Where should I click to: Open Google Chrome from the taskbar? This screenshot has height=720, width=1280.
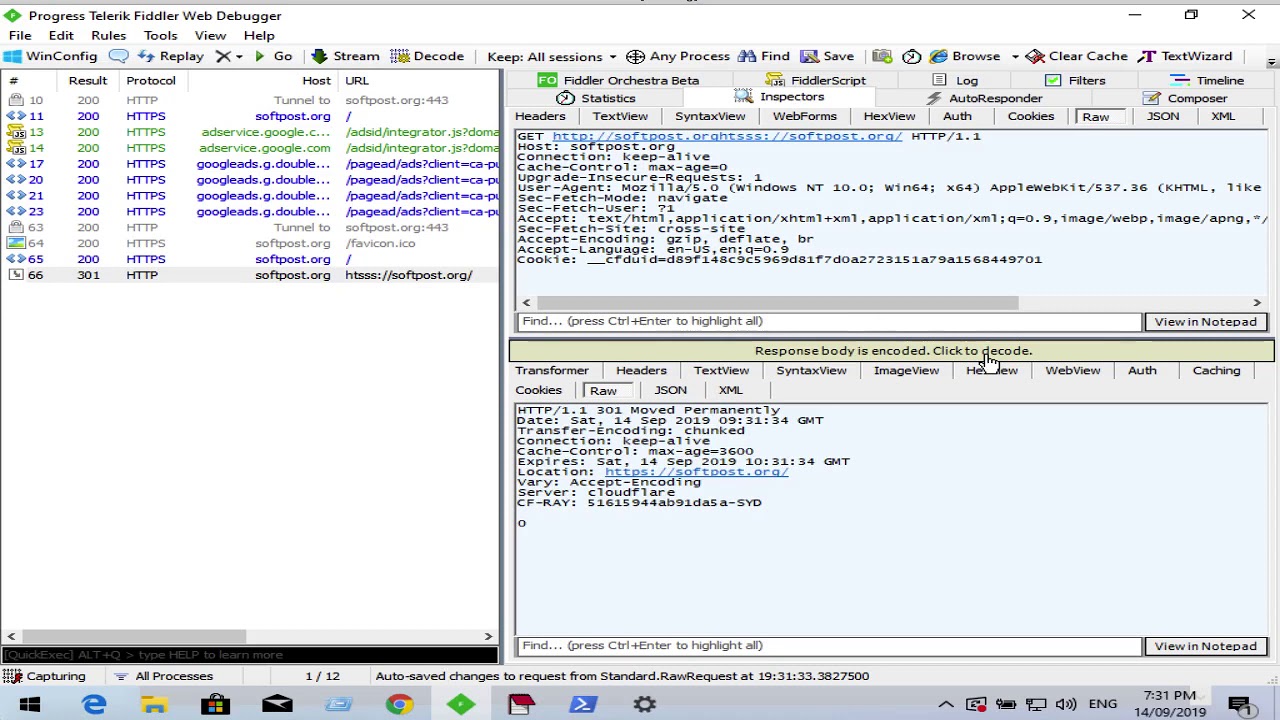pyautogui.click(x=399, y=705)
